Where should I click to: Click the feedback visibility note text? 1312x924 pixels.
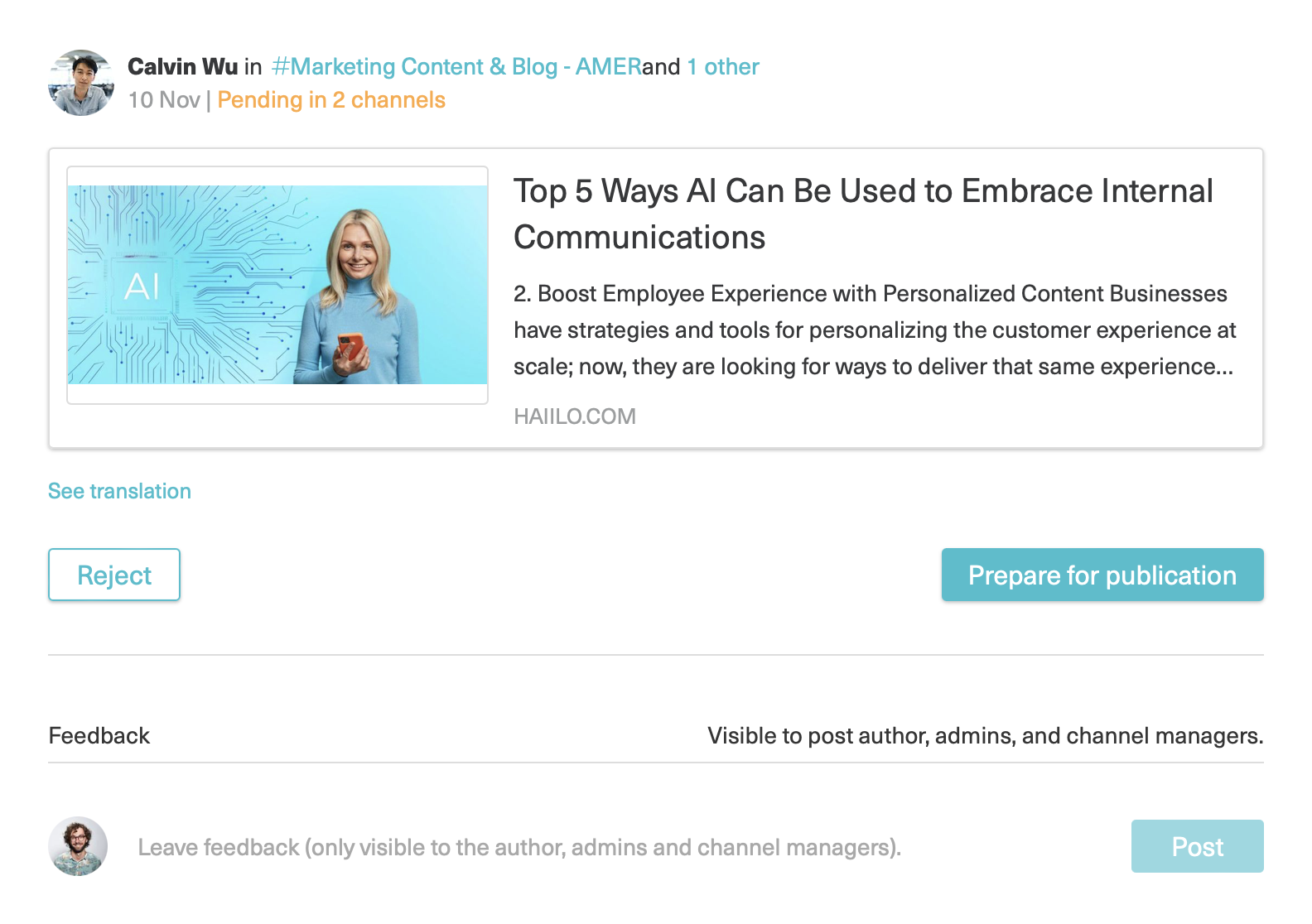click(x=985, y=736)
